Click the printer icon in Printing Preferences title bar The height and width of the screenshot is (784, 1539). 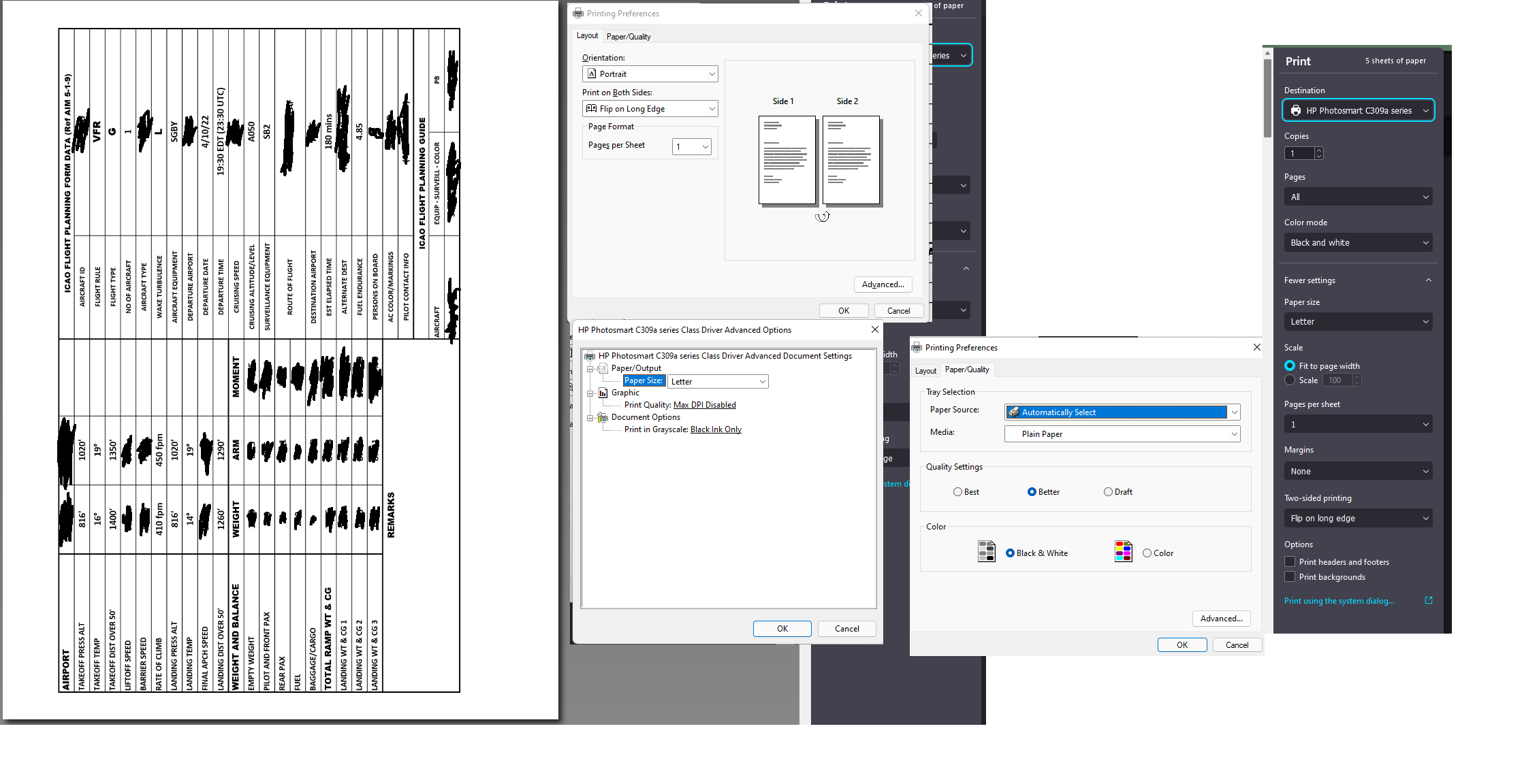coord(578,13)
